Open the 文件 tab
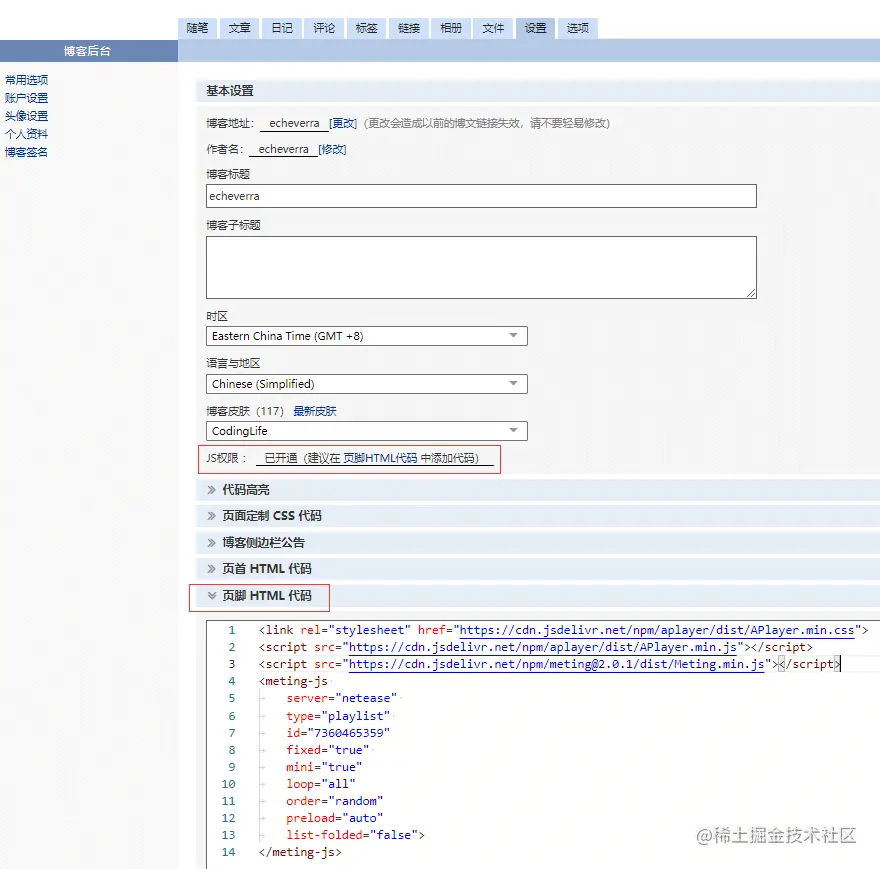The image size is (880, 869). point(493,28)
